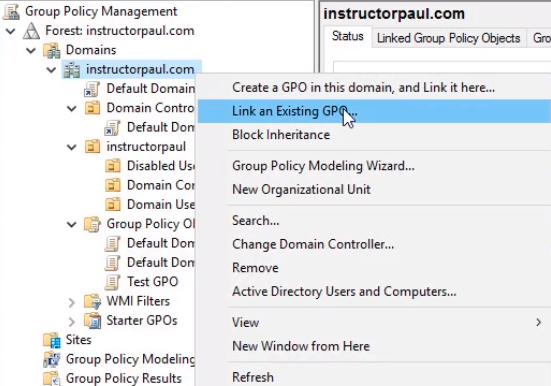Click the Group Policy Results icon
The image size is (551, 386).
52,378
